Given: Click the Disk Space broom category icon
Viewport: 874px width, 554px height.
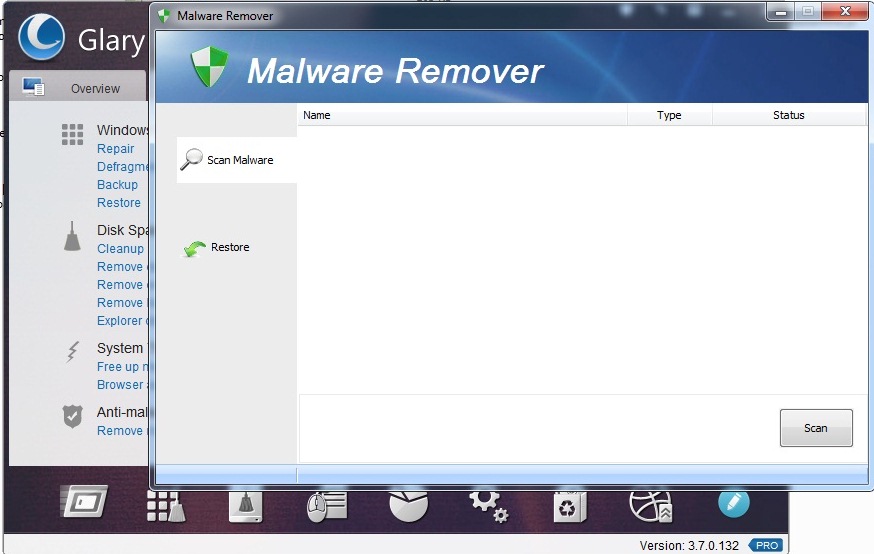Looking at the screenshot, I should coord(72,236).
